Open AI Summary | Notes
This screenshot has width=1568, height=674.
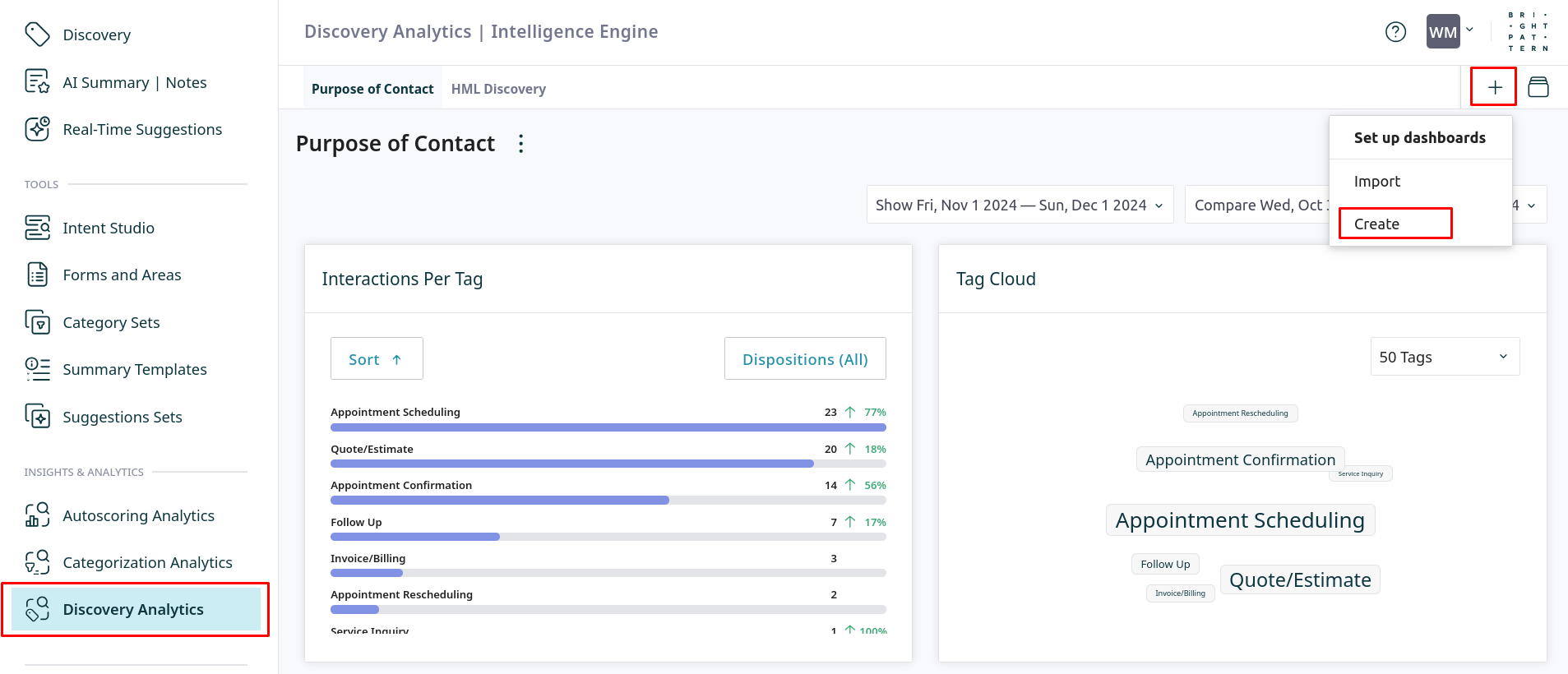click(134, 82)
